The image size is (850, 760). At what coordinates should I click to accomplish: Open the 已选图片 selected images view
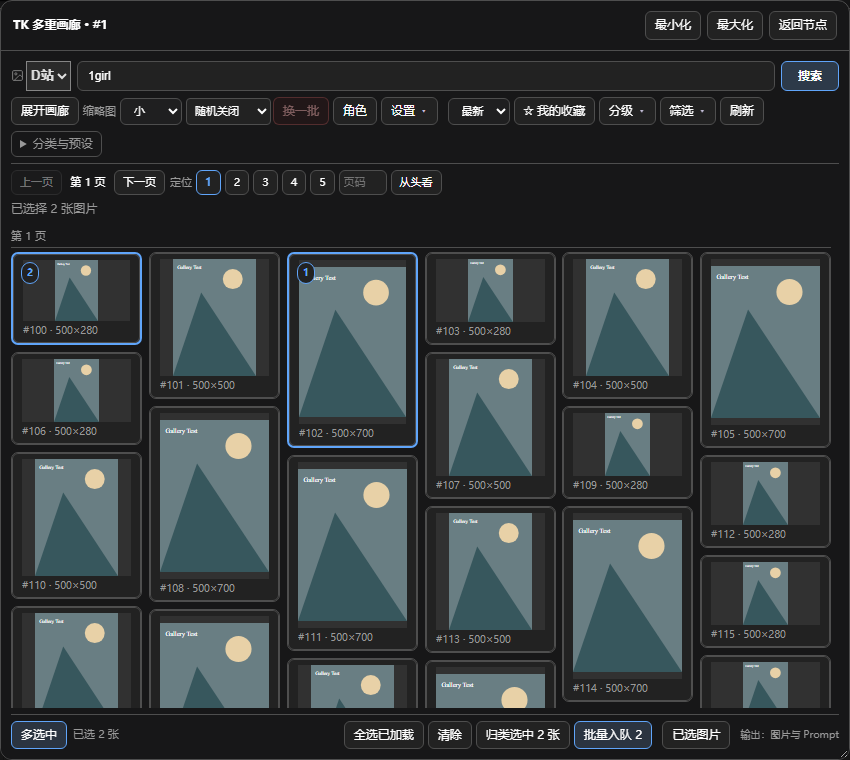click(696, 735)
